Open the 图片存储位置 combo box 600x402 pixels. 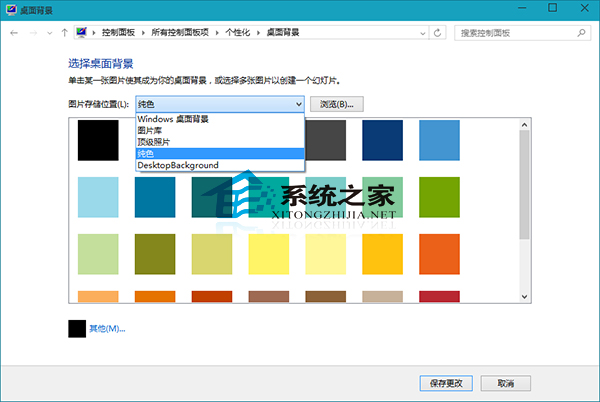pos(219,104)
